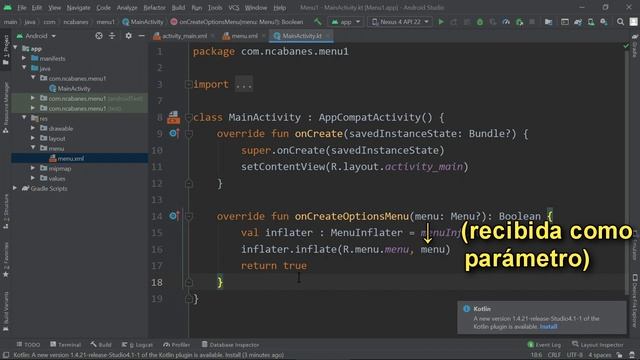
Task: Open the Database Inspector button
Action: 230,345
